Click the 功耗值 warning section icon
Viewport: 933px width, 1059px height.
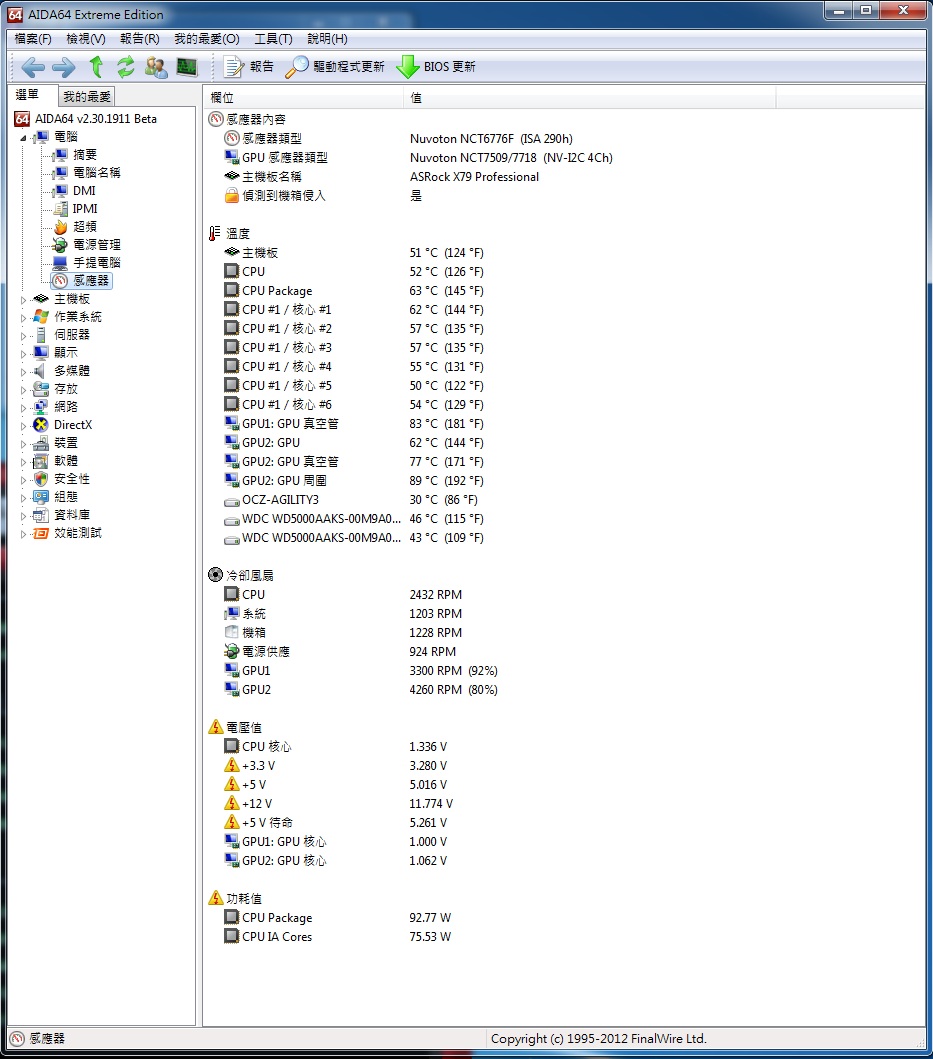click(x=216, y=898)
